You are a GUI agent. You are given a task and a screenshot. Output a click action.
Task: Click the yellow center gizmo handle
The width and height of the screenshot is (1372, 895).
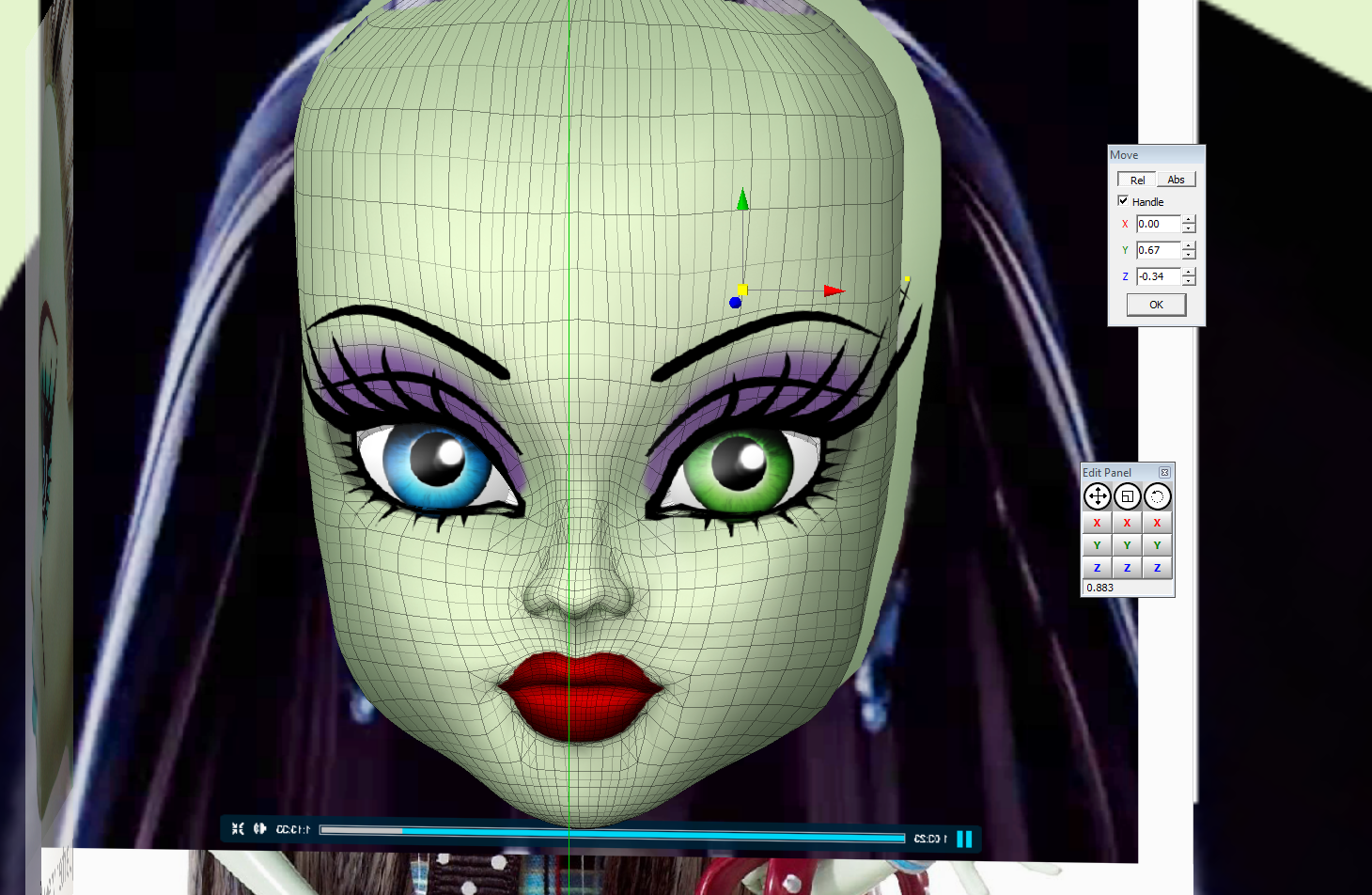tap(742, 290)
